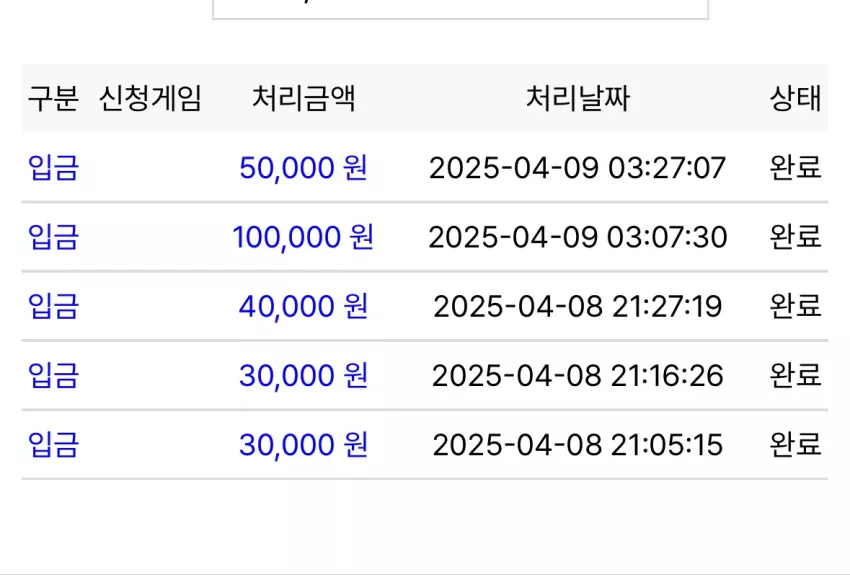Open the 40,000 원 amount entry
Image resolution: width=850 pixels, height=575 pixels.
click(x=304, y=306)
